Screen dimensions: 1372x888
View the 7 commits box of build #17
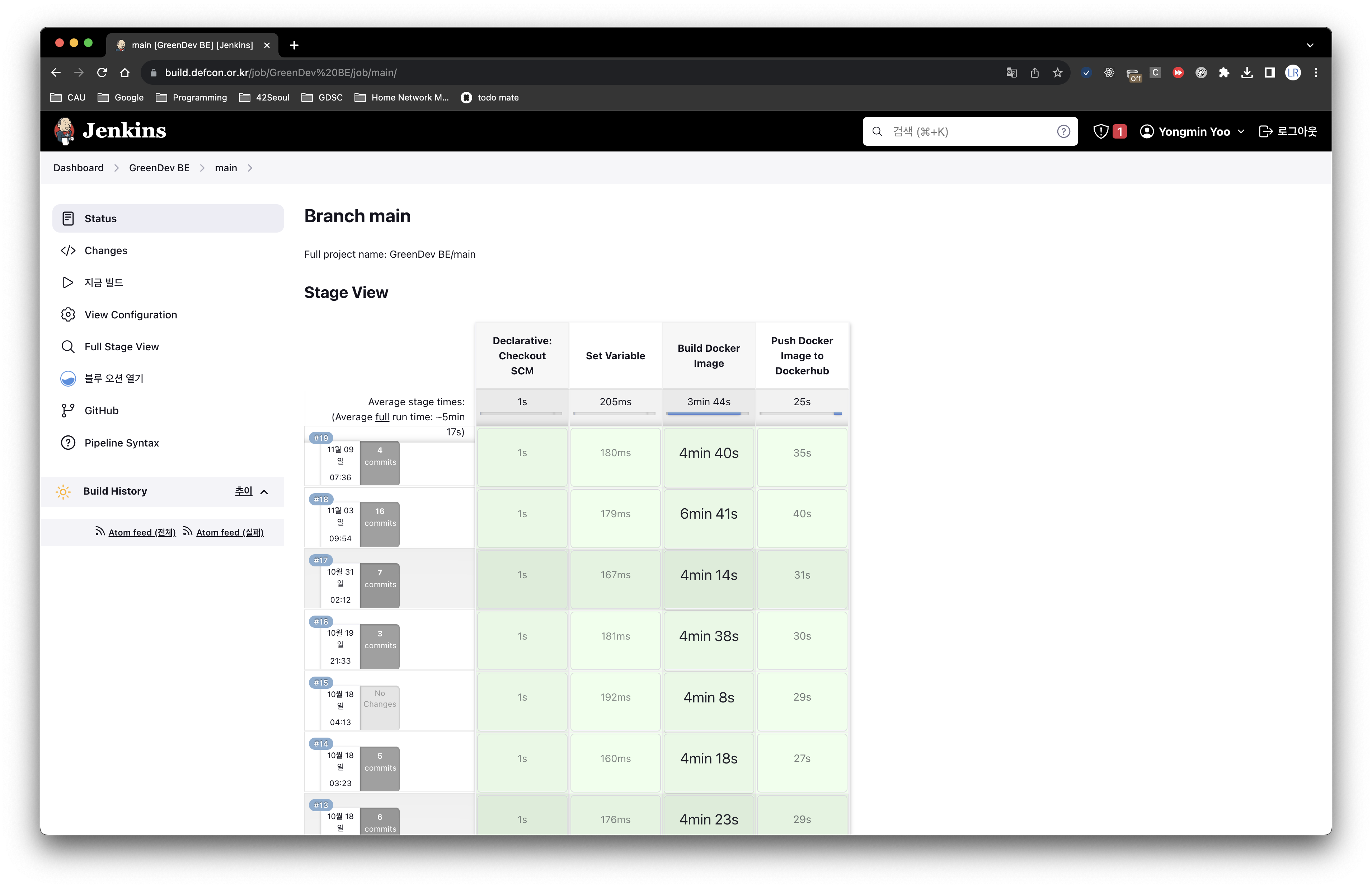[x=380, y=585]
